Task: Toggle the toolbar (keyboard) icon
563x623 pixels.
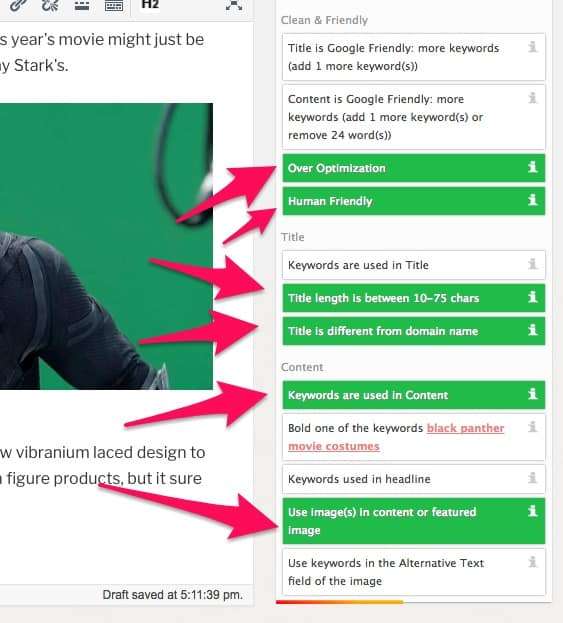Action: [x=114, y=5]
